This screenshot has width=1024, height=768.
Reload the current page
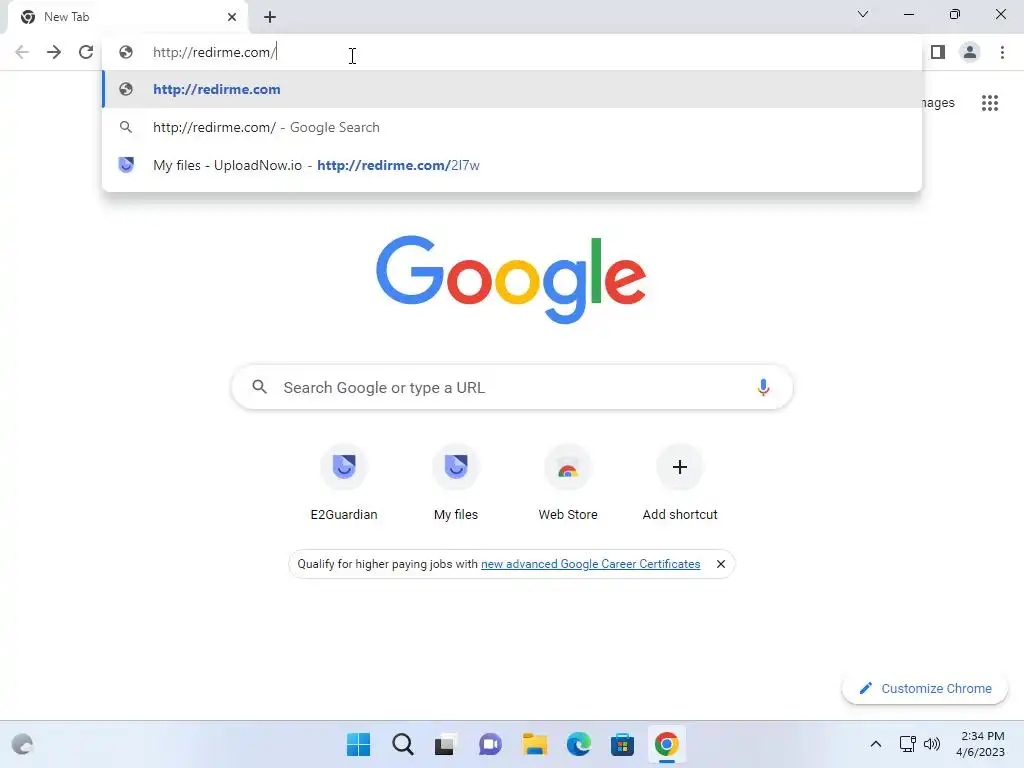86,52
